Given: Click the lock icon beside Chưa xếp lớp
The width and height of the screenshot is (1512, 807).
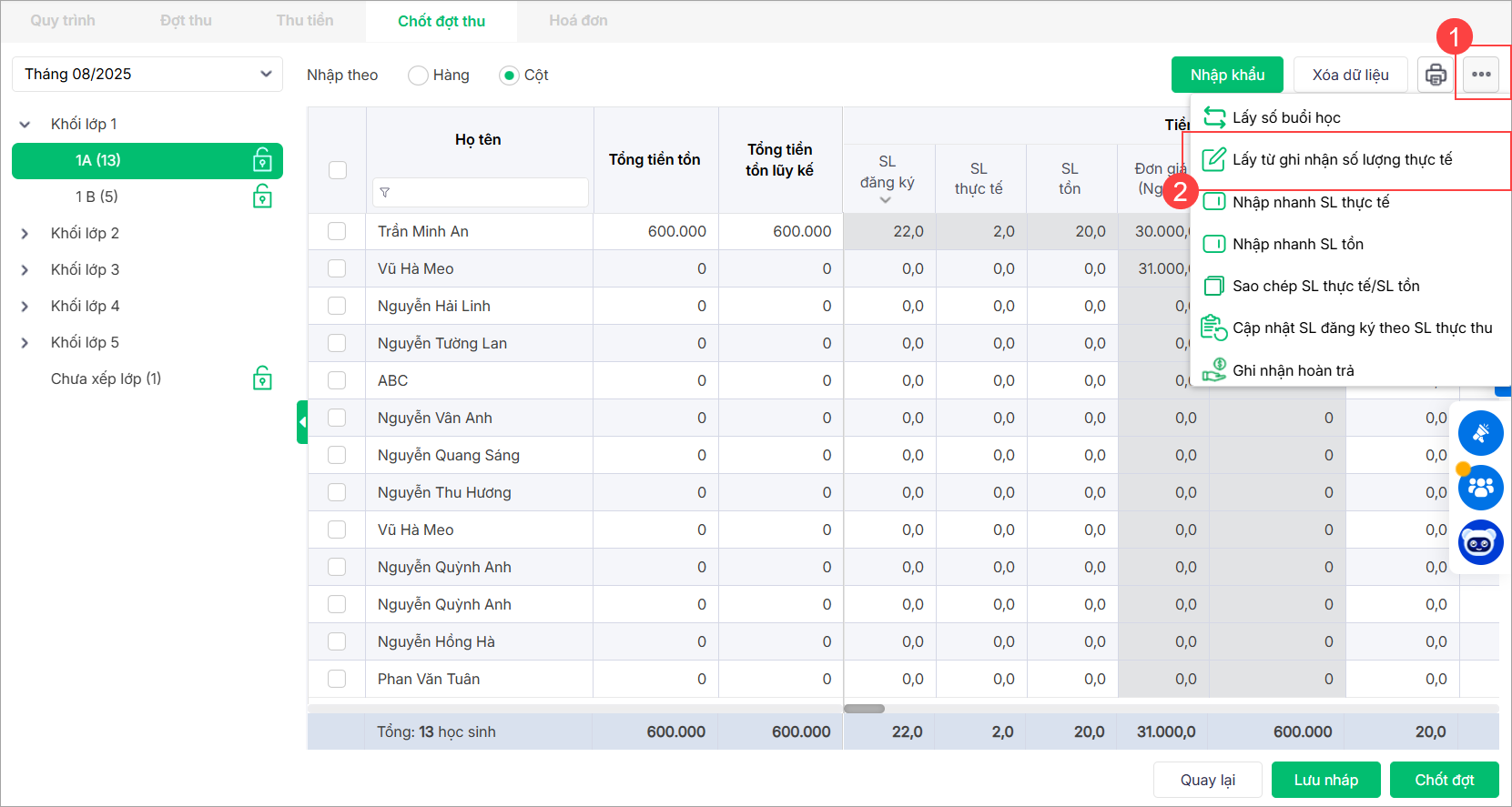Looking at the screenshot, I should [262, 378].
